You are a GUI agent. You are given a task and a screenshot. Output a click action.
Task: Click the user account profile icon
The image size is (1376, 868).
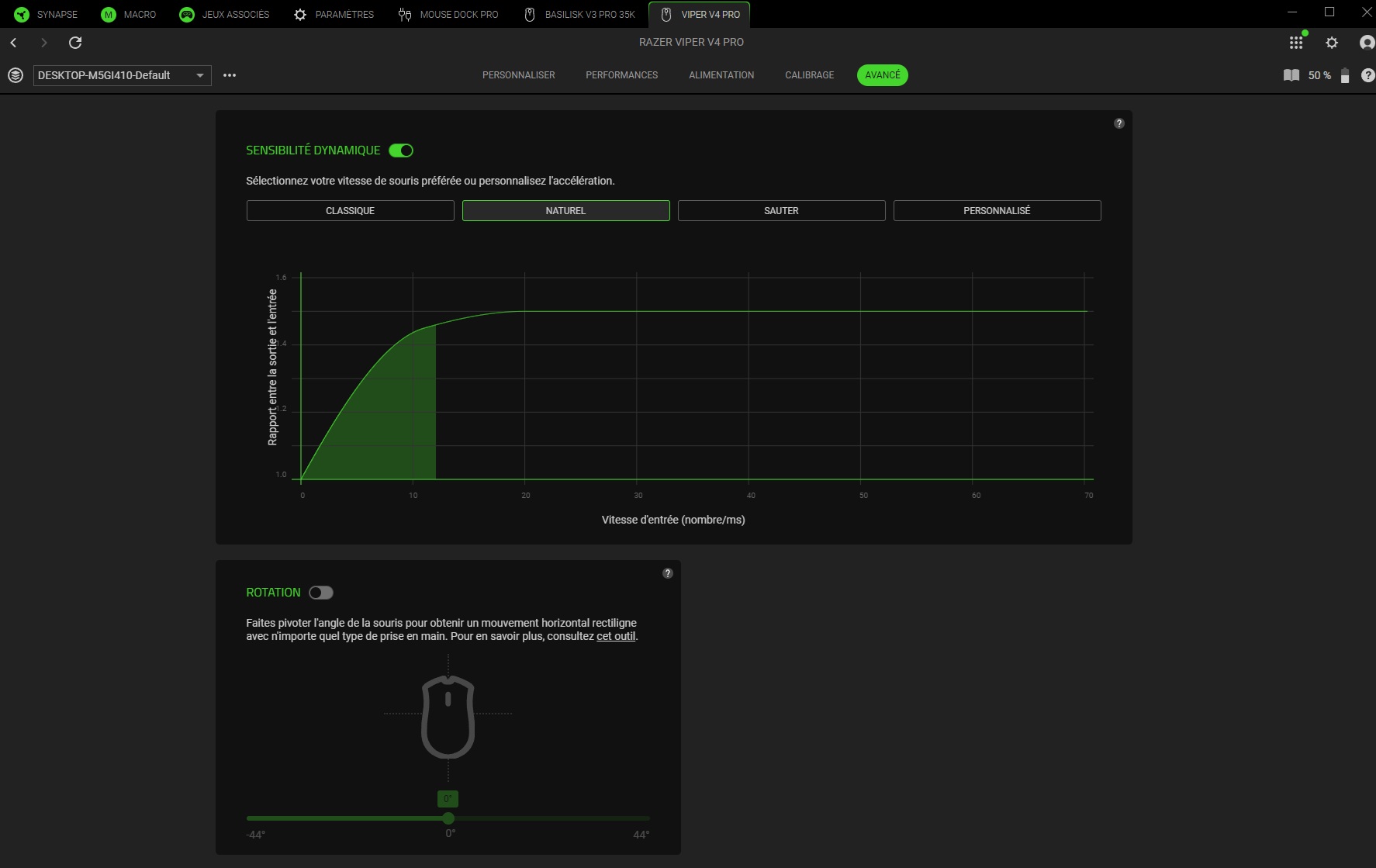1367,43
